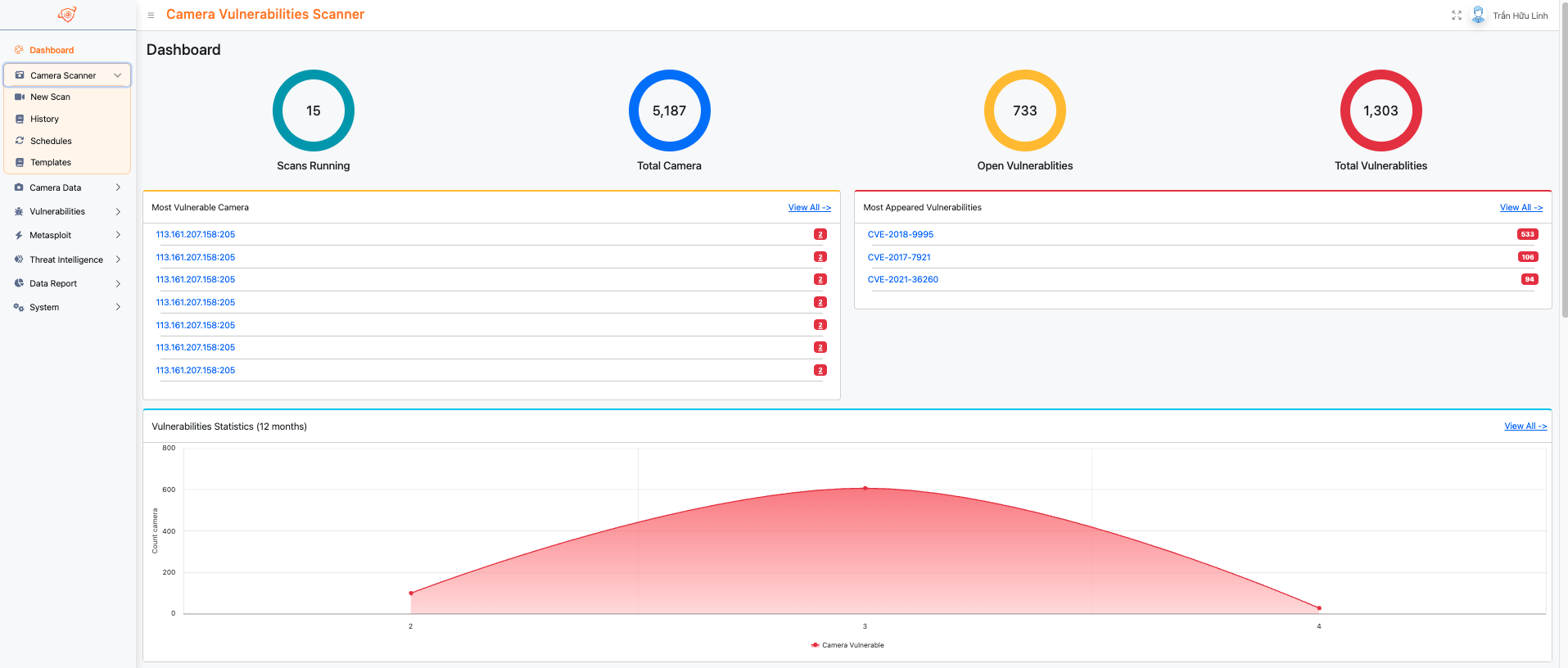The height and width of the screenshot is (668, 1568).
Task: Click the Schedules refresh icon
Action: (x=20, y=141)
